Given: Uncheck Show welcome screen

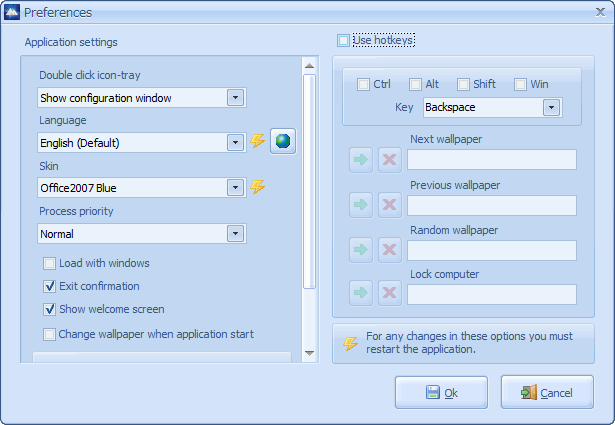Looking at the screenshot, I should pos(49,309).
